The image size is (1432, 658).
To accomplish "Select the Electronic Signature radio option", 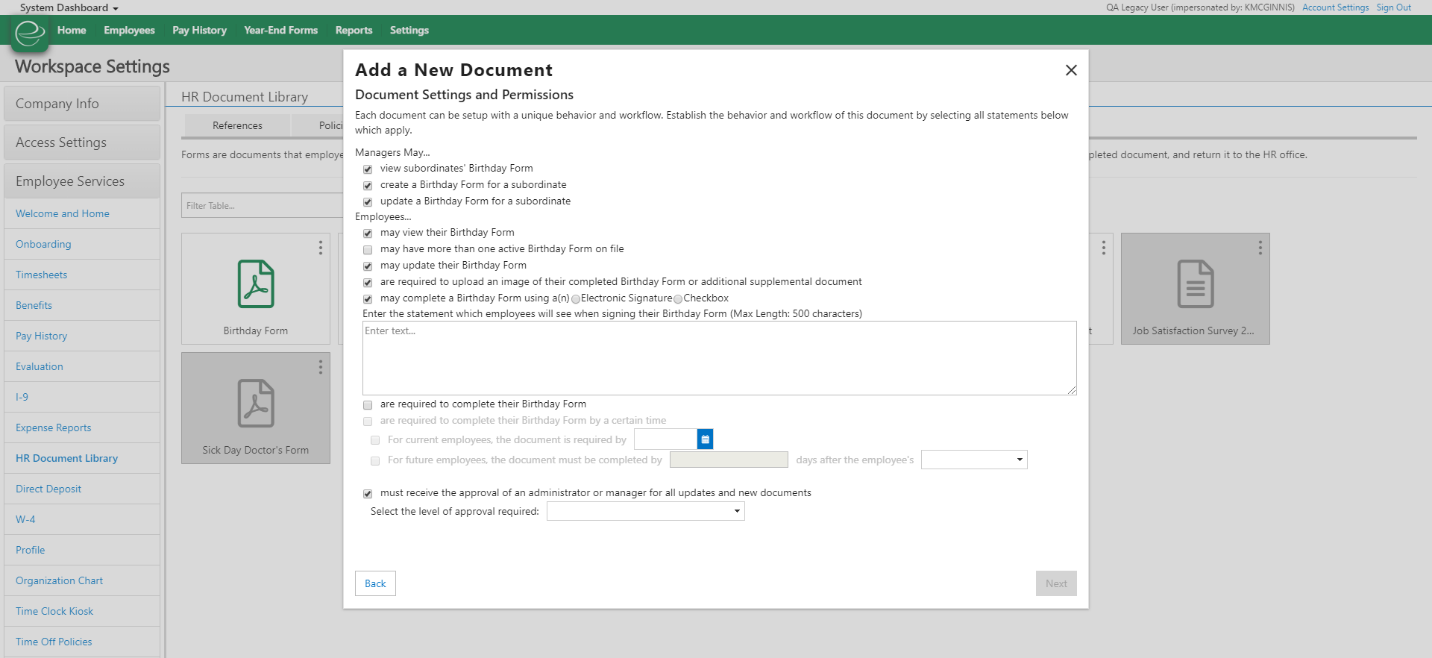I will (576, 299).
